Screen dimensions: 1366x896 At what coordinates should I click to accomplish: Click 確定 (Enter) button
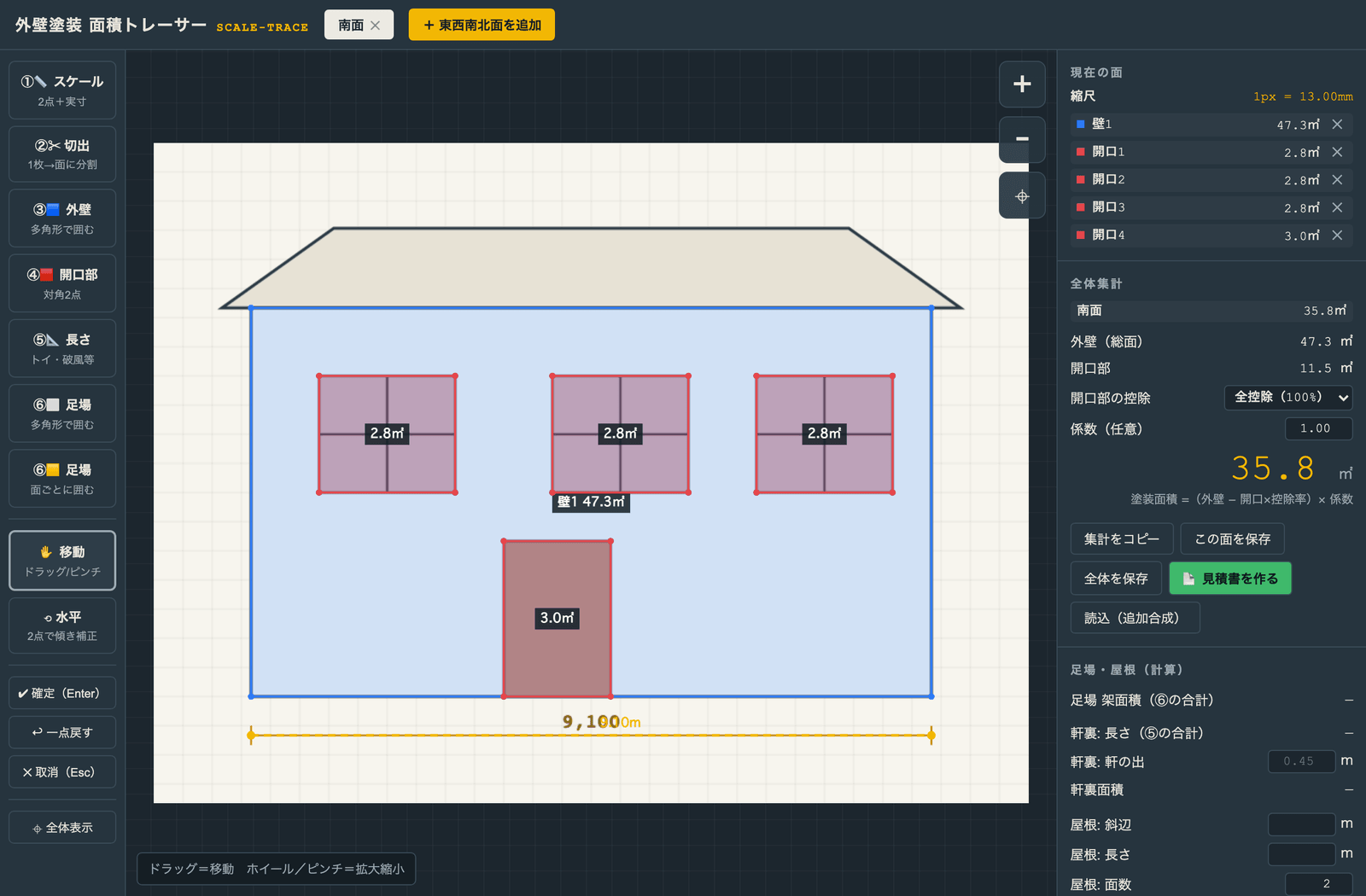(62, 693)
